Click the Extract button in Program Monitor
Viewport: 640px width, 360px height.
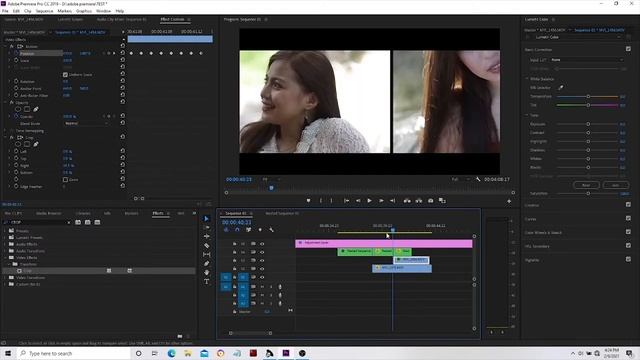pyautogui.click(x=419, y=200)
